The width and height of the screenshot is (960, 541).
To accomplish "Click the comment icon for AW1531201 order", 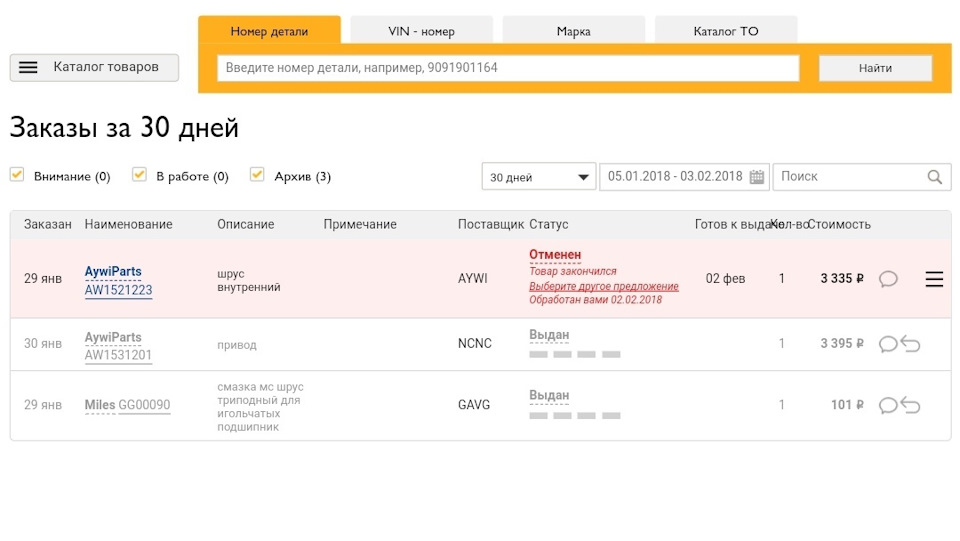I will tap(887, 344).
